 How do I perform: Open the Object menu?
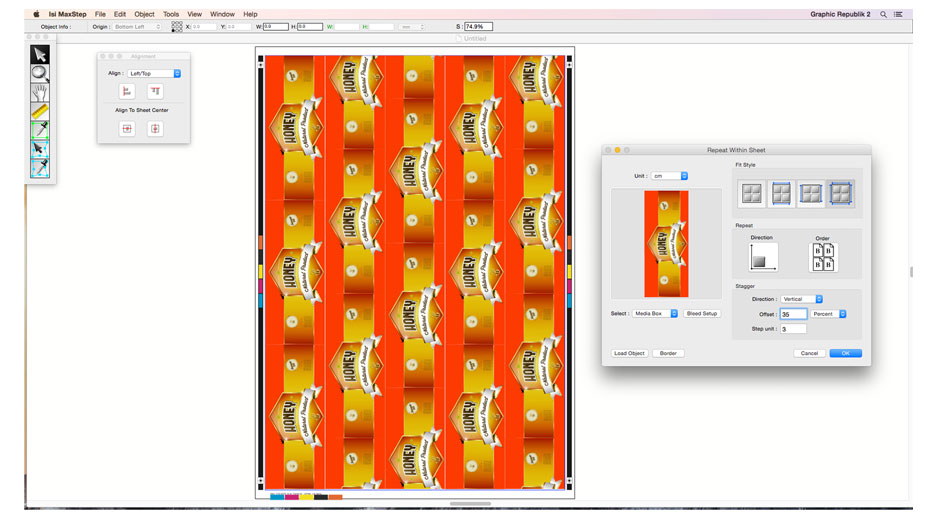pos(145,14)
